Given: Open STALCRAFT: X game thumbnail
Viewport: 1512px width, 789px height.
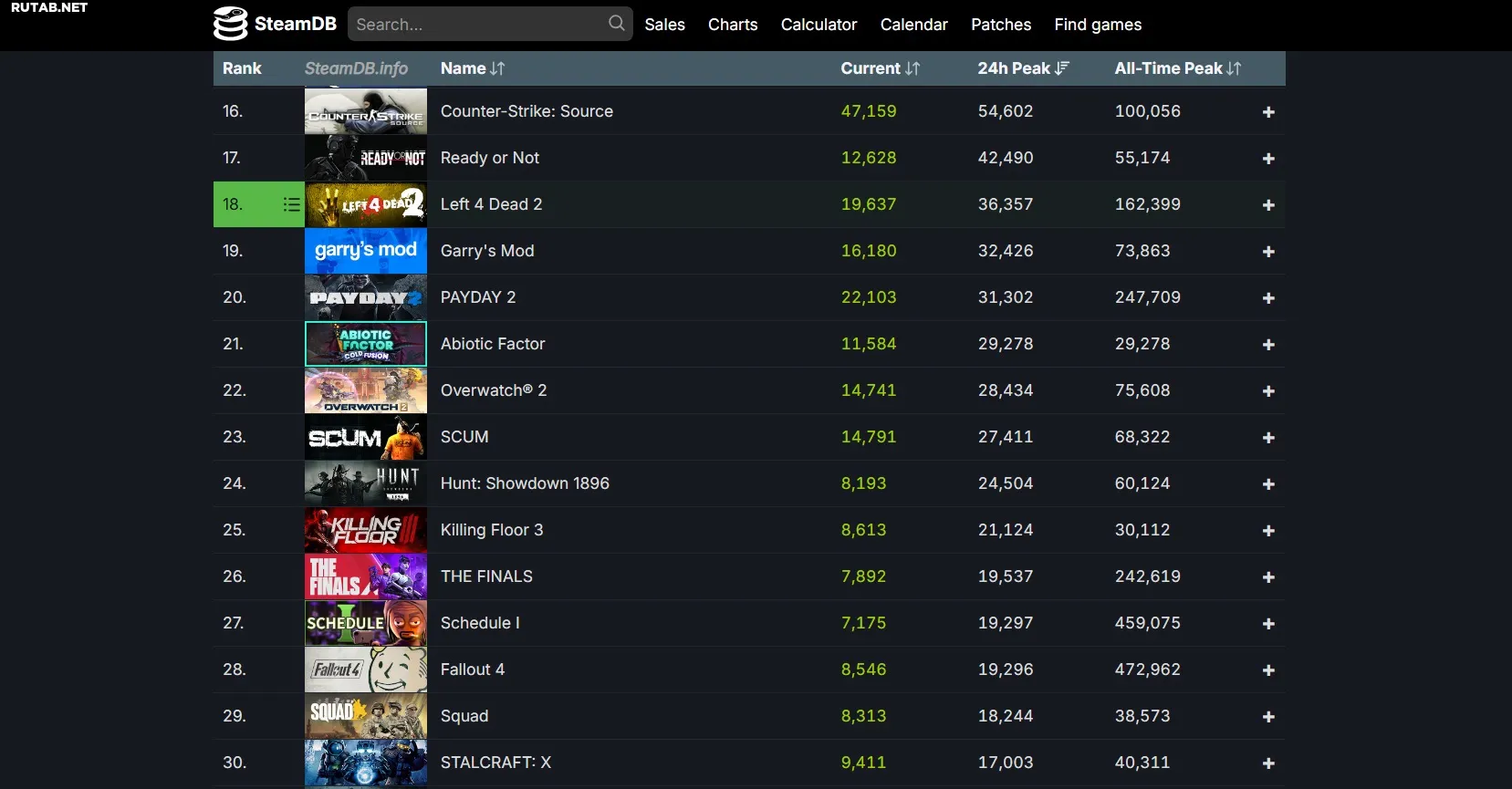Looking at the screenshot, I should (x=365, y=763).
